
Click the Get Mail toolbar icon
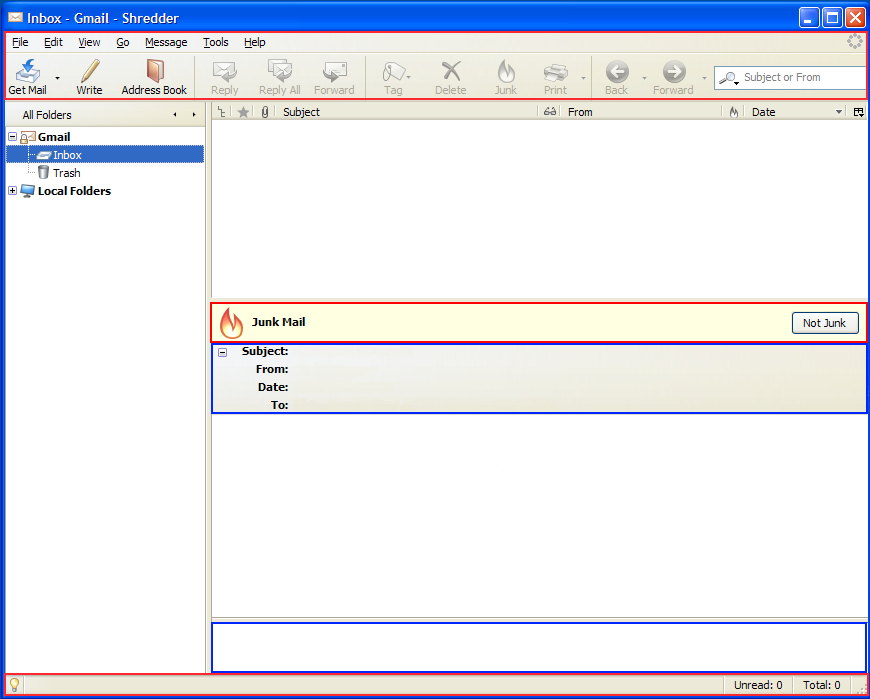click(27, 72)
